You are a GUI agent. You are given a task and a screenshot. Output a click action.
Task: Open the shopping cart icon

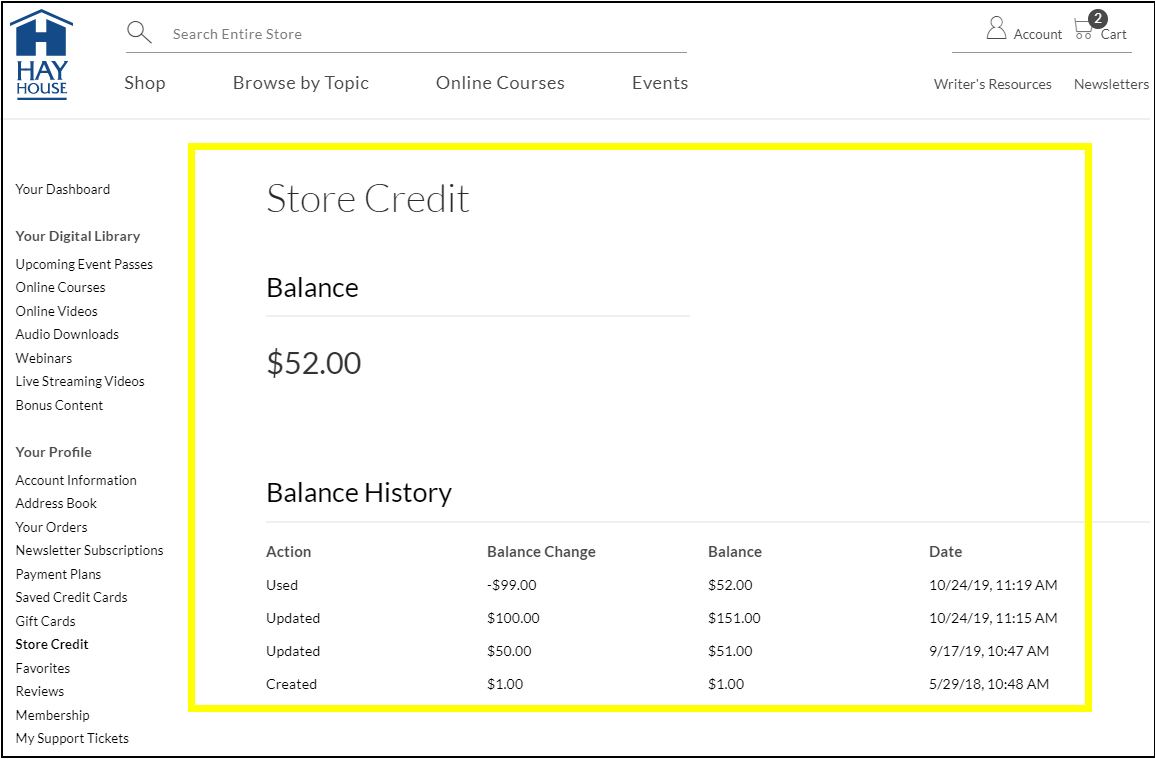(1084, 29)
